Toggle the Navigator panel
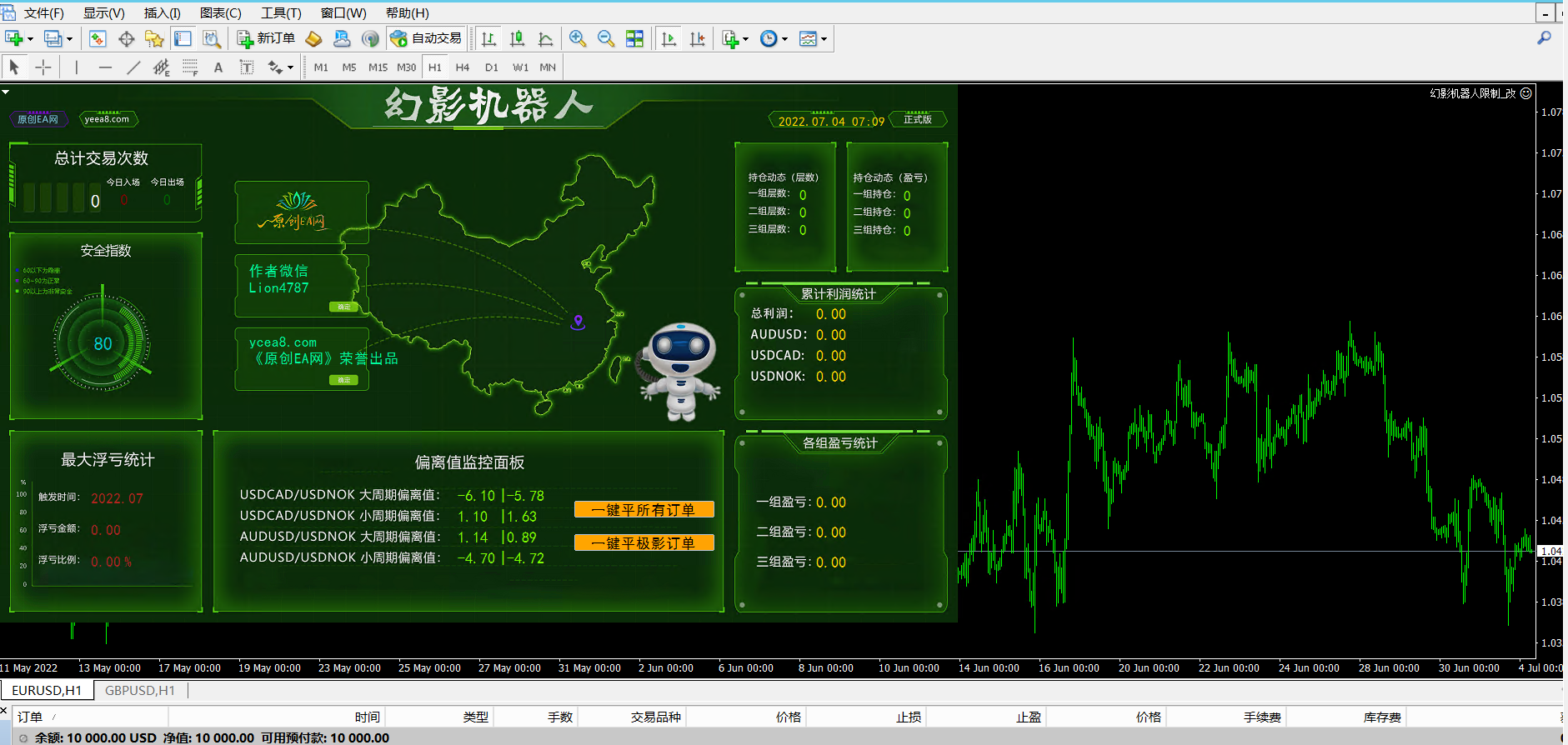 (x=154, y=38)
